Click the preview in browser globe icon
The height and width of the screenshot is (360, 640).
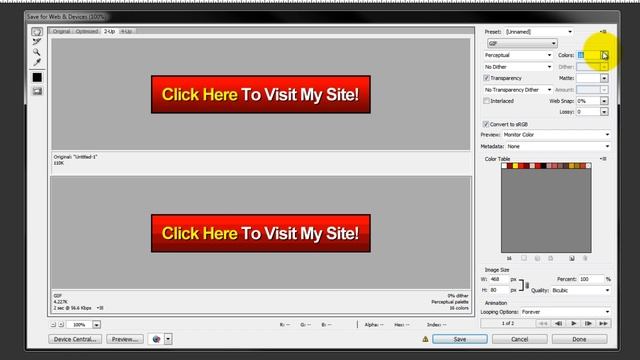click(156, 339)
